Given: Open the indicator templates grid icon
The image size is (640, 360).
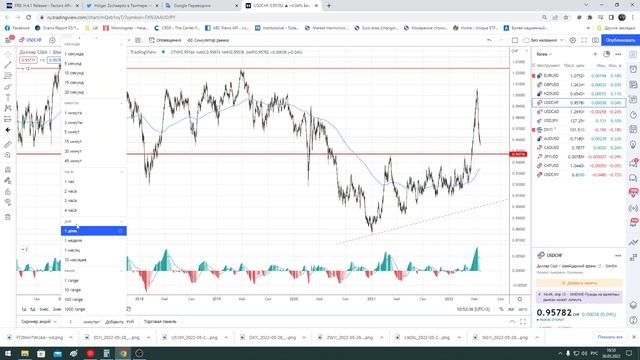Looking at the screenshot, I should coord(138,40).
